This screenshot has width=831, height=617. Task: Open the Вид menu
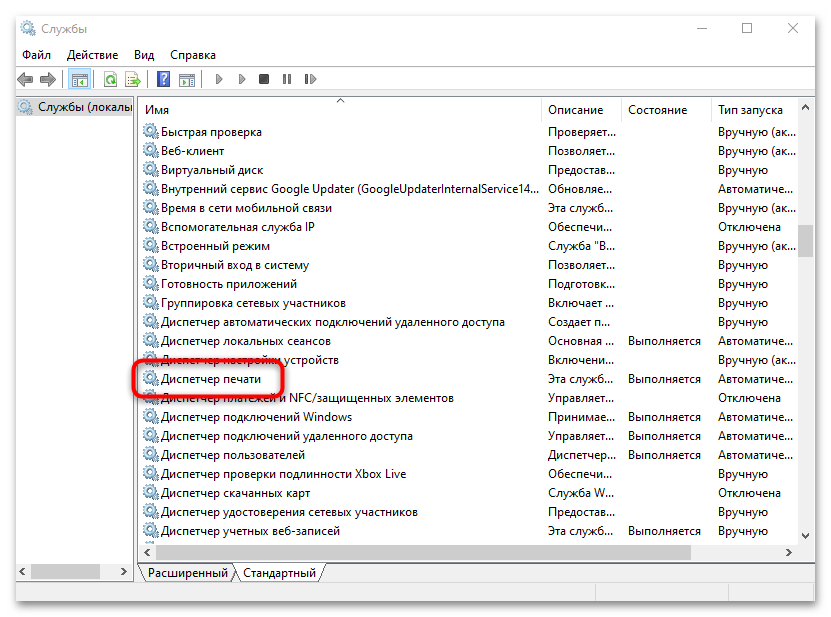pos(143,55)
